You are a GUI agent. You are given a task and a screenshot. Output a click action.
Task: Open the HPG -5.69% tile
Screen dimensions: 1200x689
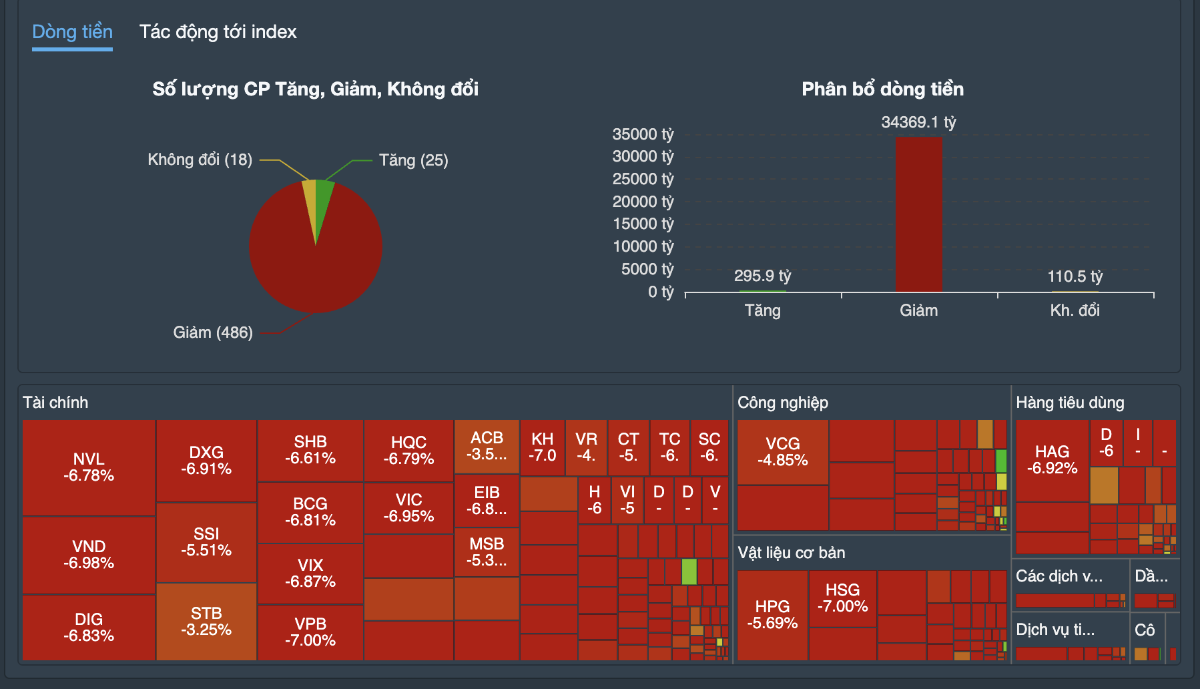pos(772,615)
